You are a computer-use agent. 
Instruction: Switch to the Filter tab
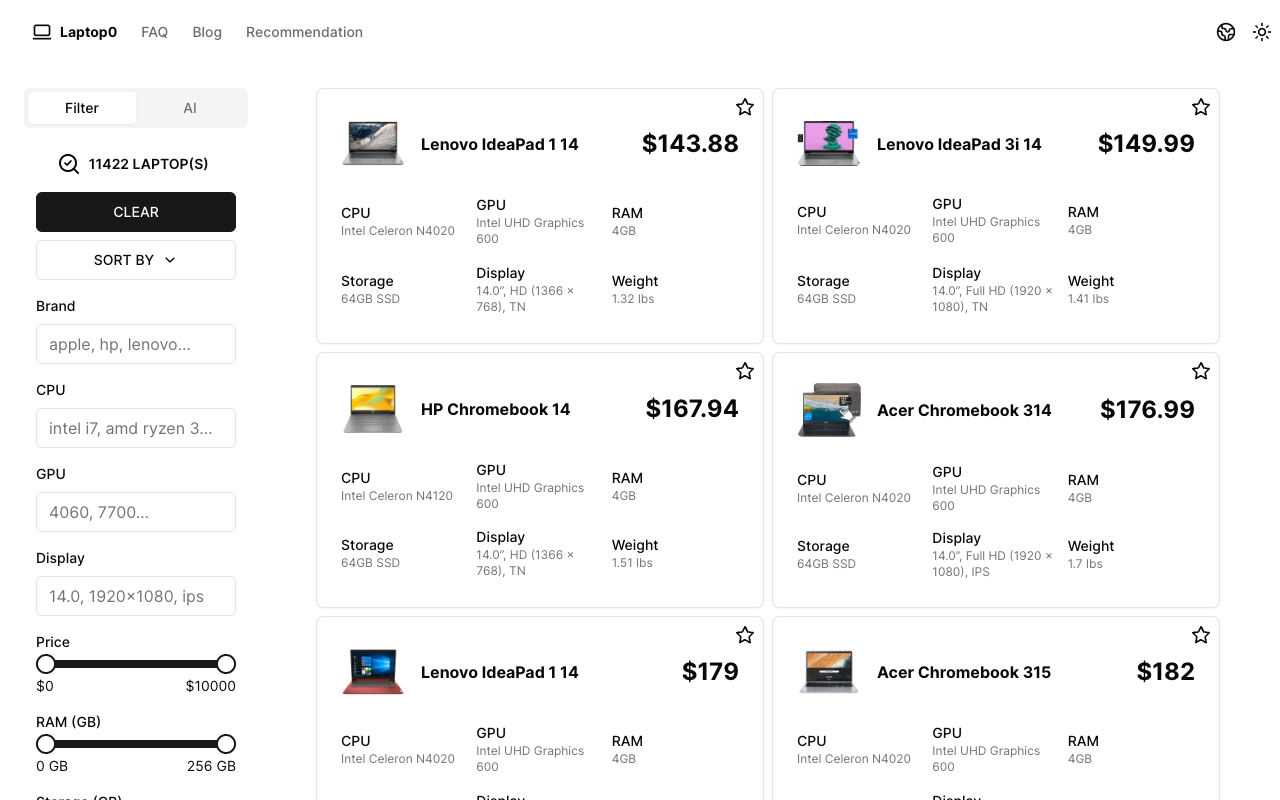tap(82, 108)
